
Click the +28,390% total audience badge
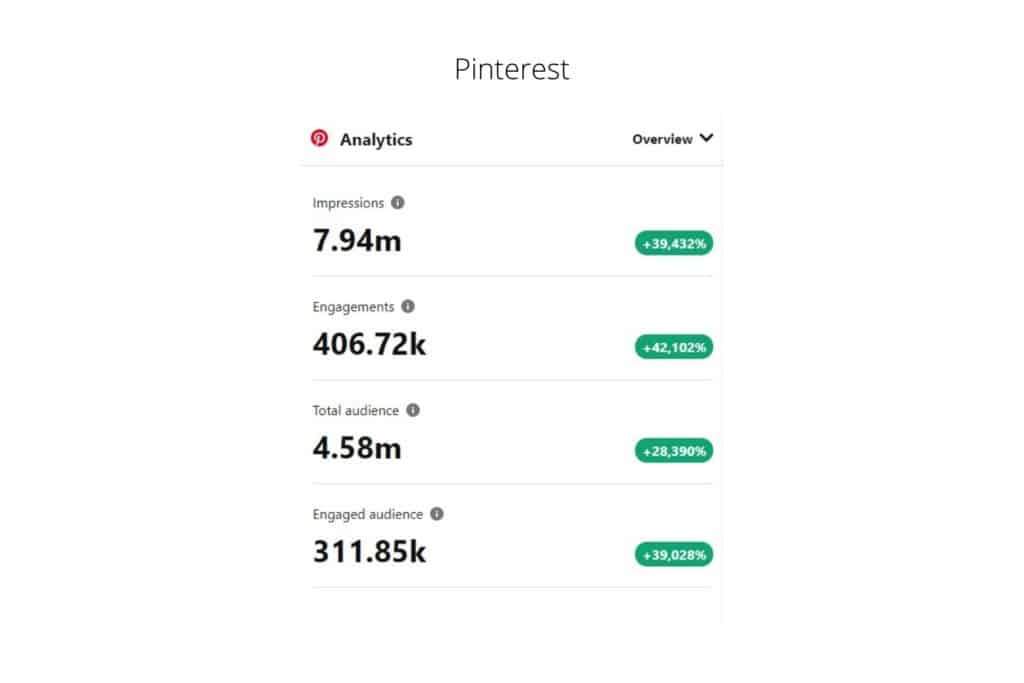click(674, 451)
